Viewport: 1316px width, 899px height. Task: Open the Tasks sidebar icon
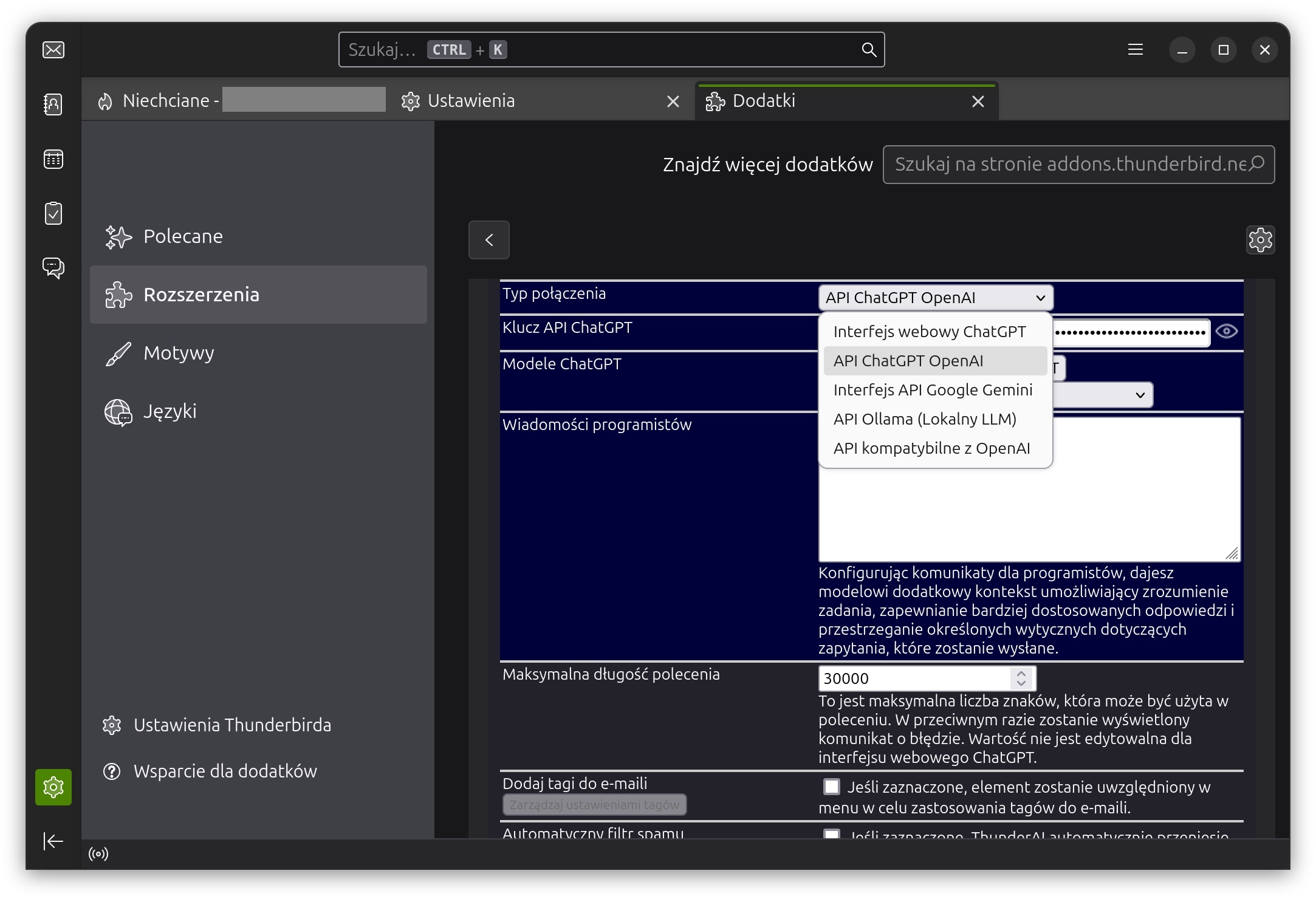coord(53,213)
